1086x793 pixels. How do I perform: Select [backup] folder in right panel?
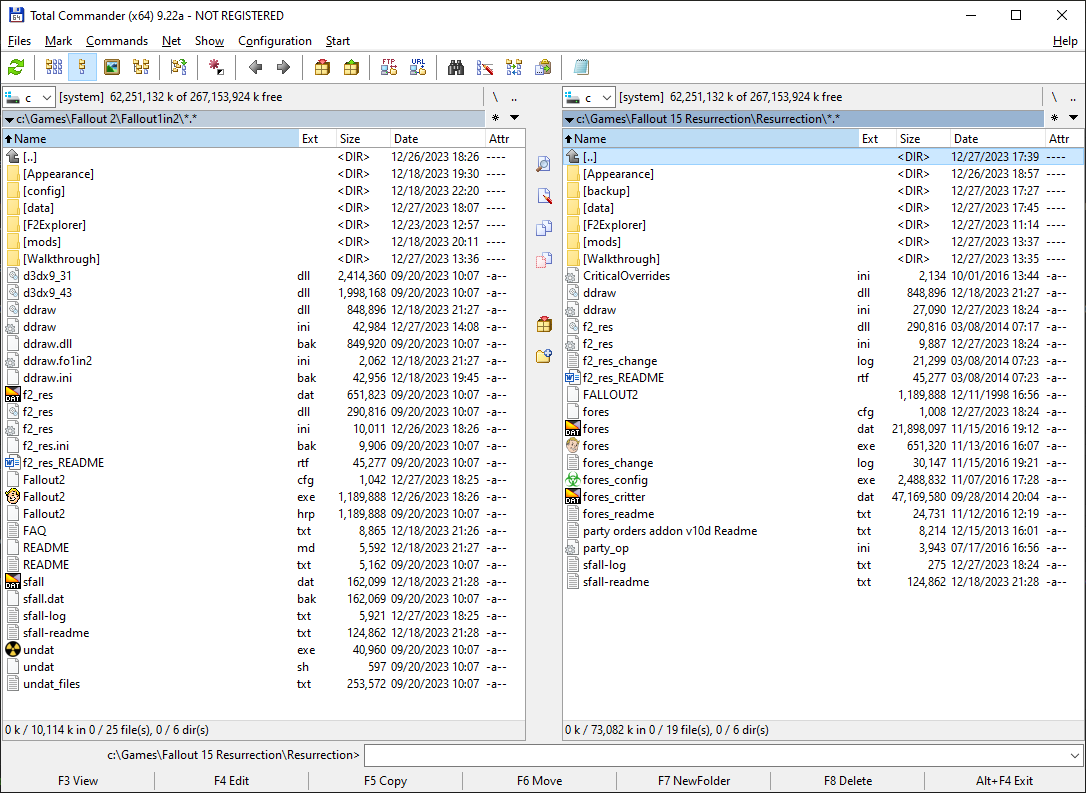point(824,190)
